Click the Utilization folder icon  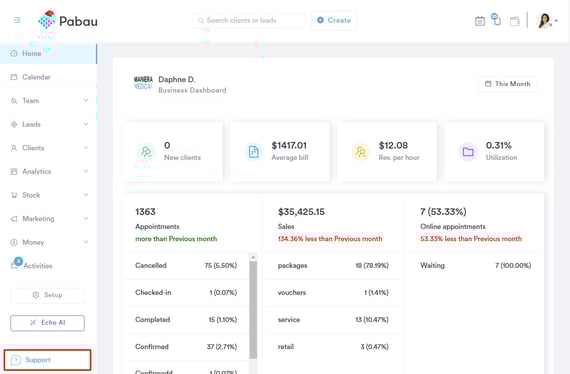pyautogui.click(x=468, y=152)
